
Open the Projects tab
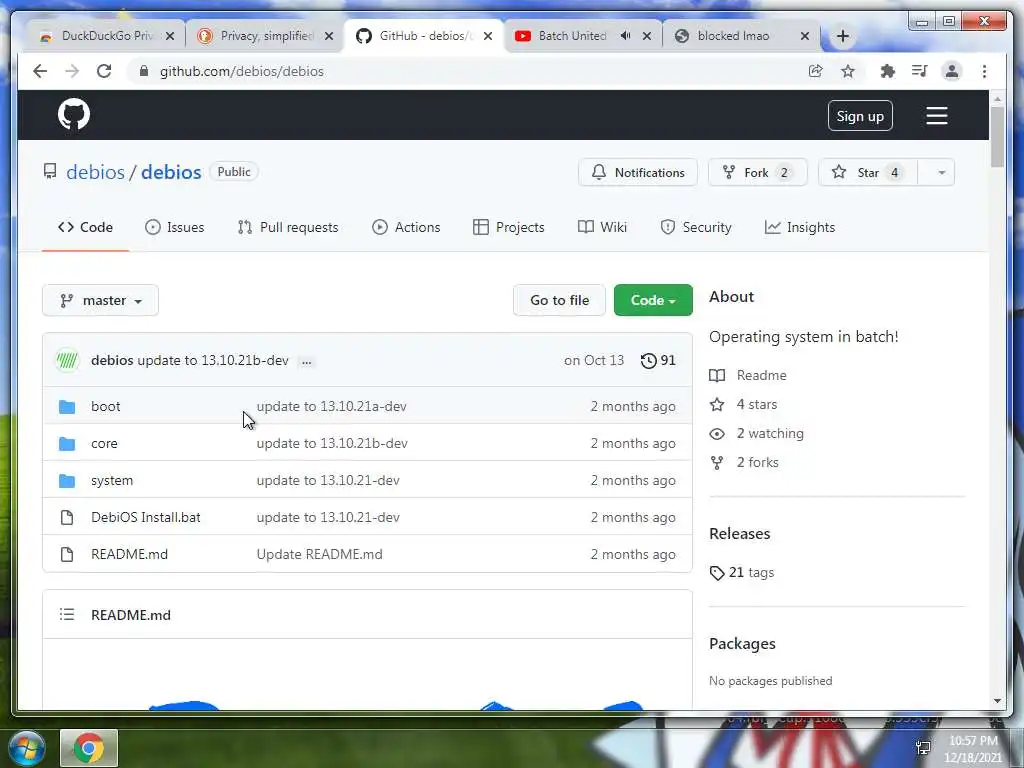[509, 227]
